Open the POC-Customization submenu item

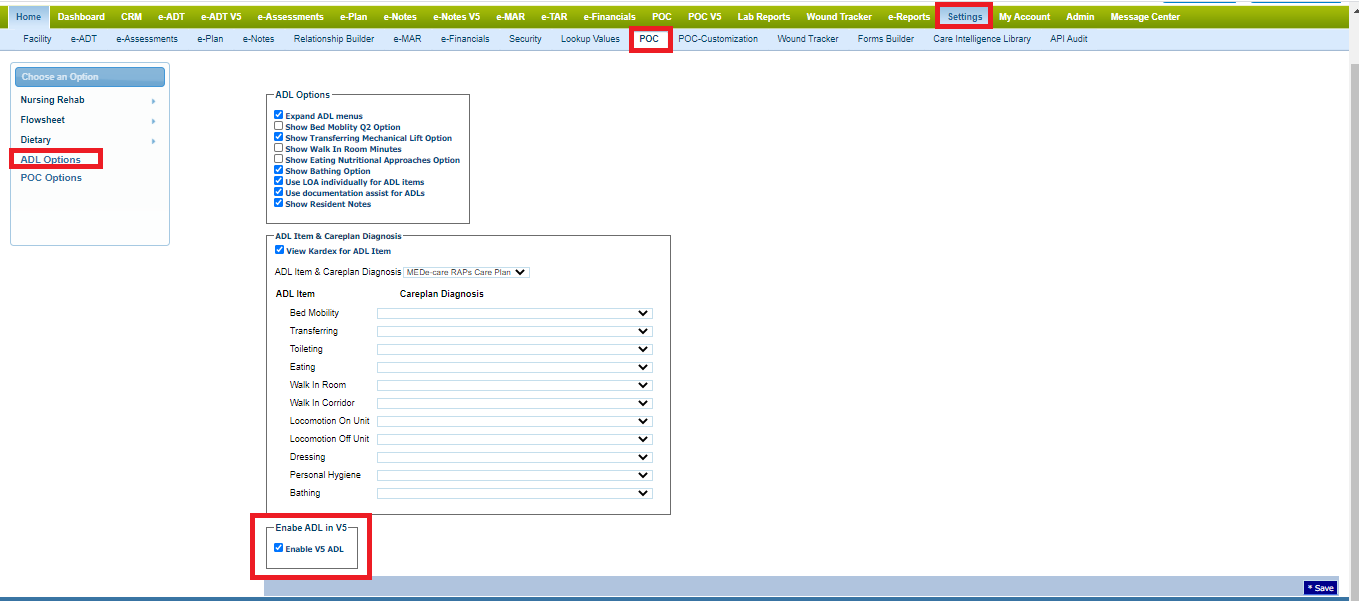point(717,39)
